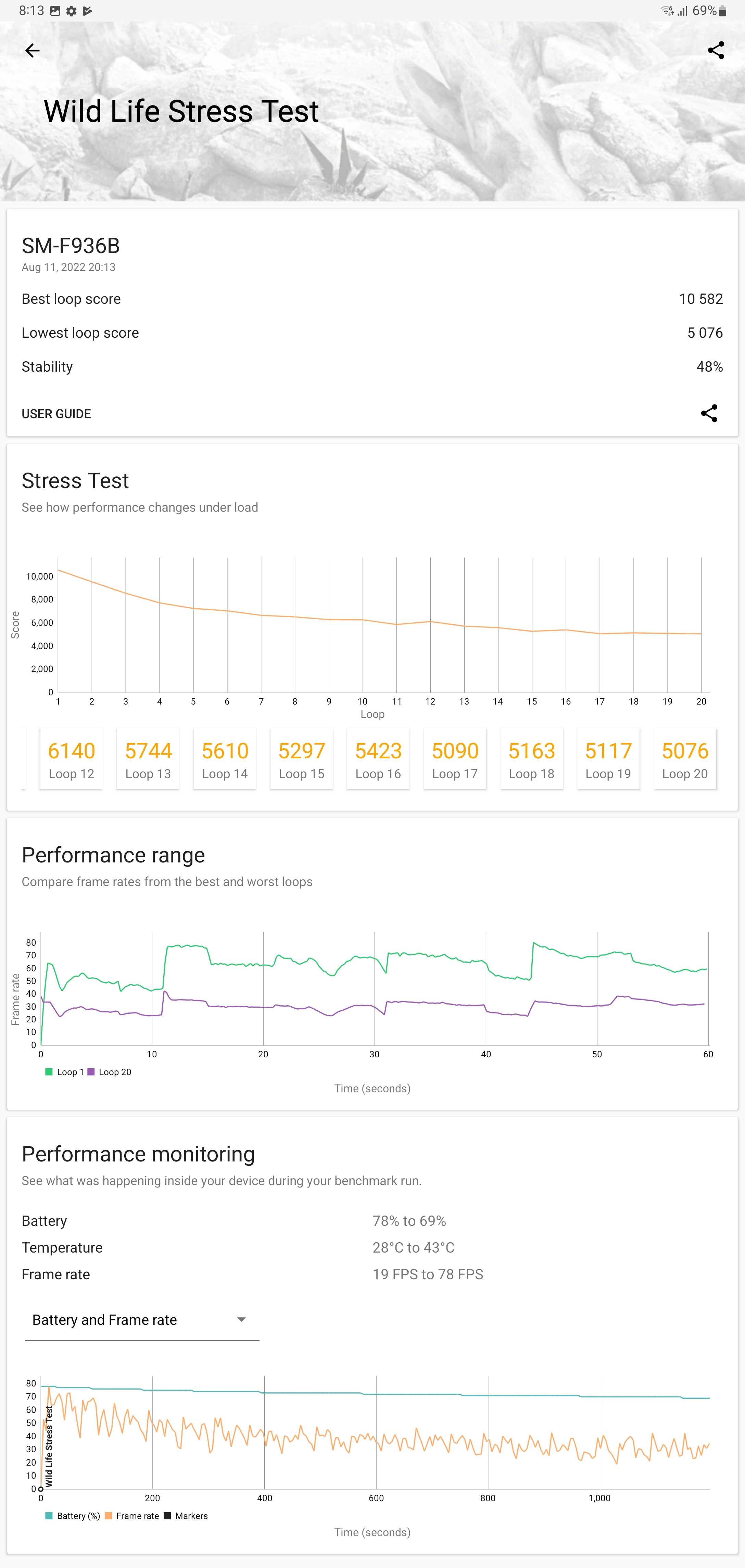Screen dimensions: 745x1568
Task: Toggle Loop 20 legend series
Action: point(110,1072)
